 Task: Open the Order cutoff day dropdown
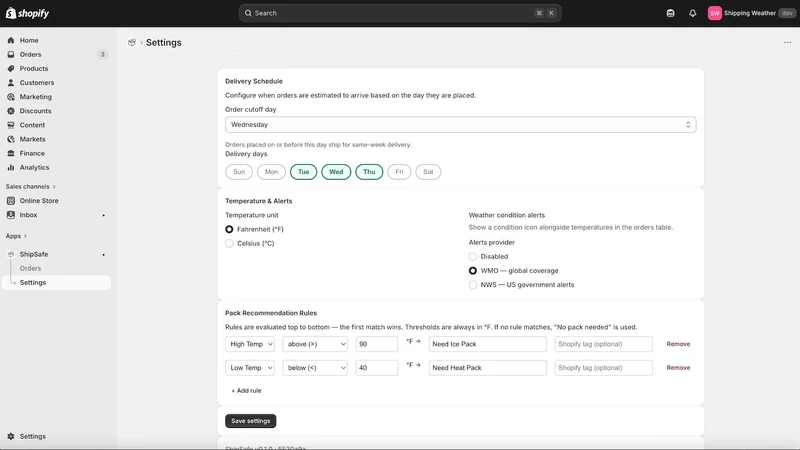[x=460, y=124]
